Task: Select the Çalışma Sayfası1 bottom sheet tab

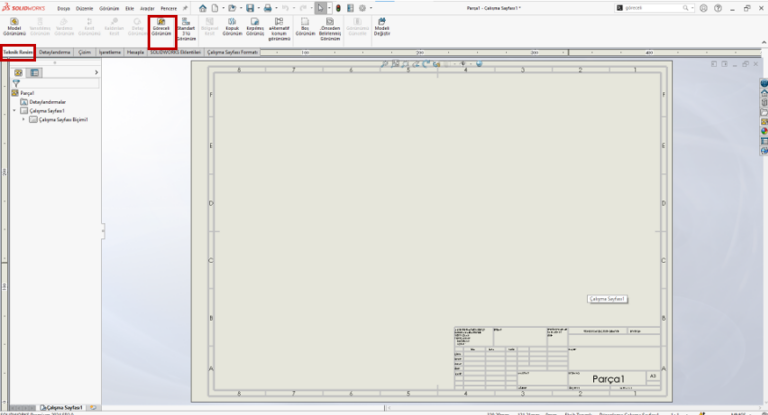Action: coord(64,408)
